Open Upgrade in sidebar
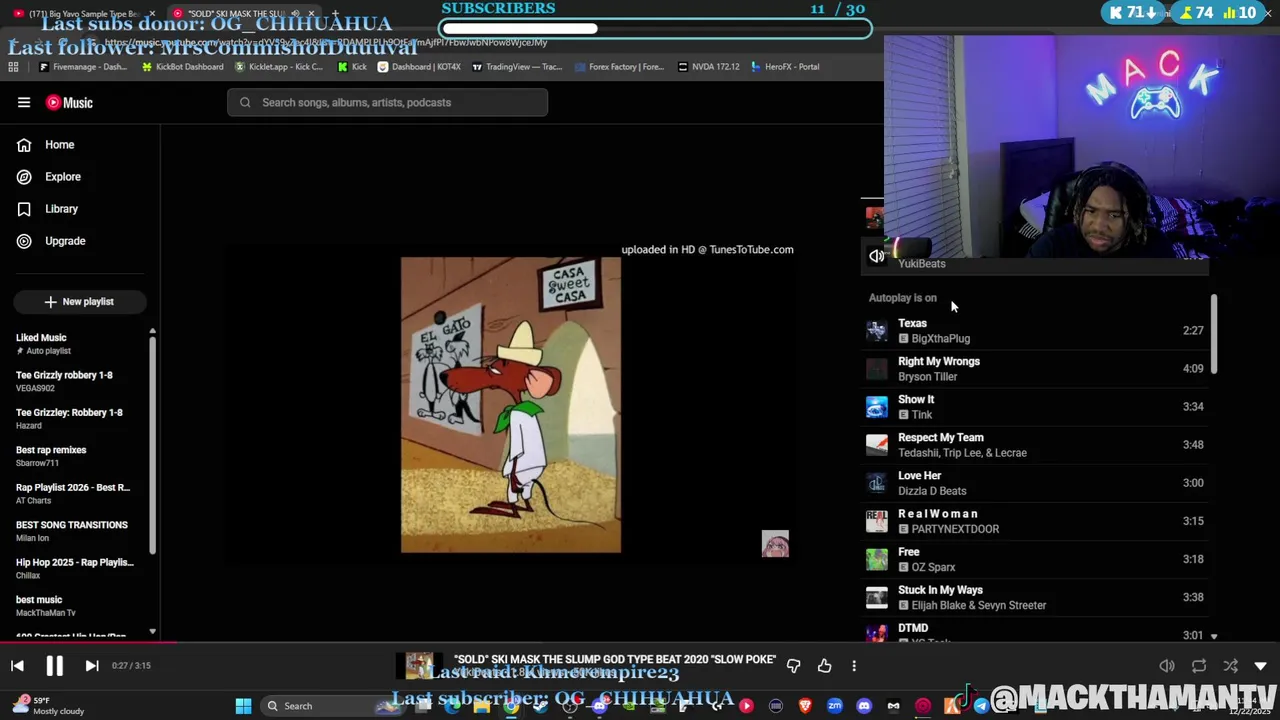Screen dimensions: 1280x720 coord(80,241)
